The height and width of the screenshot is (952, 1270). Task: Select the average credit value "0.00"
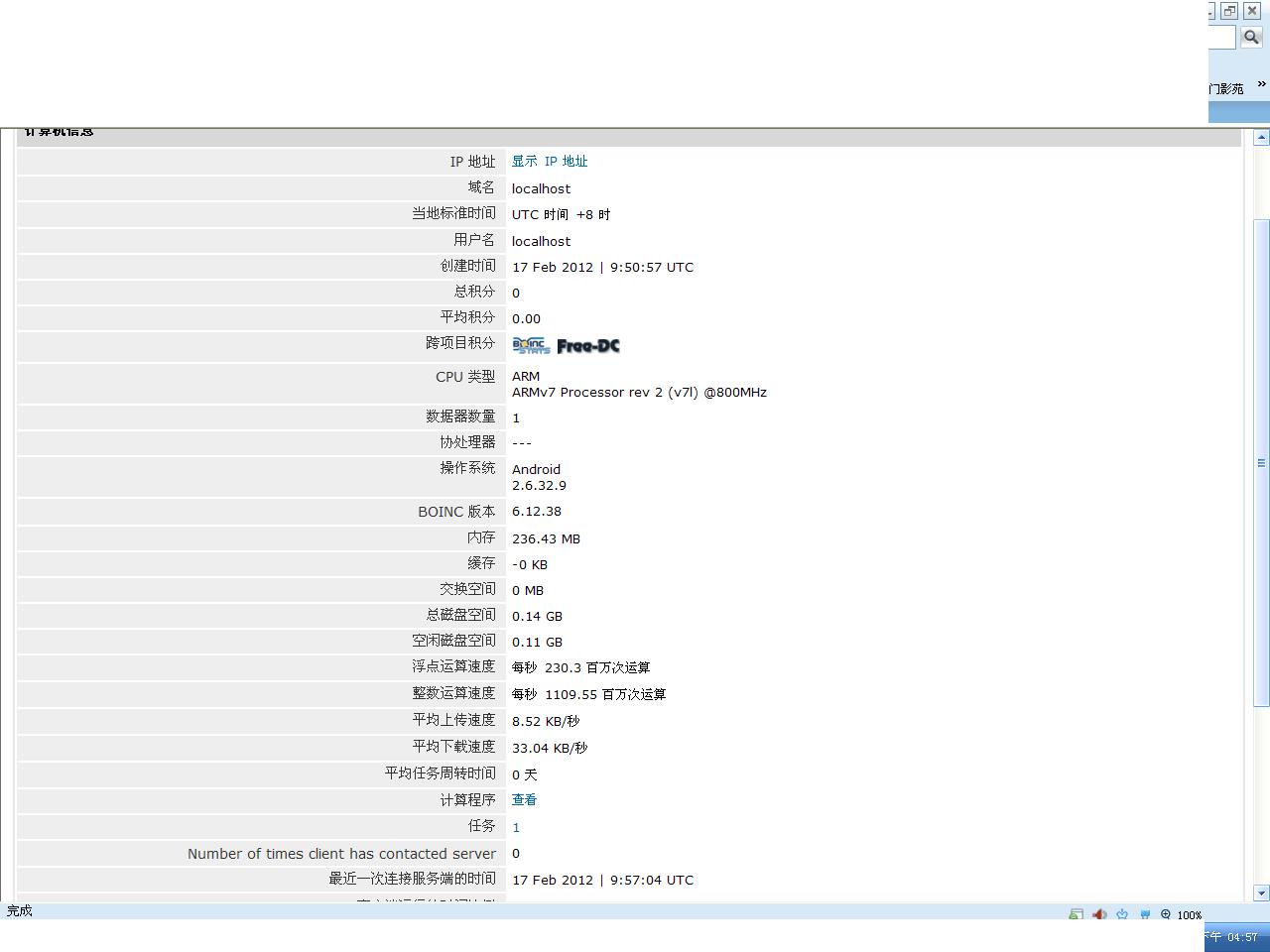click(526, 318)
